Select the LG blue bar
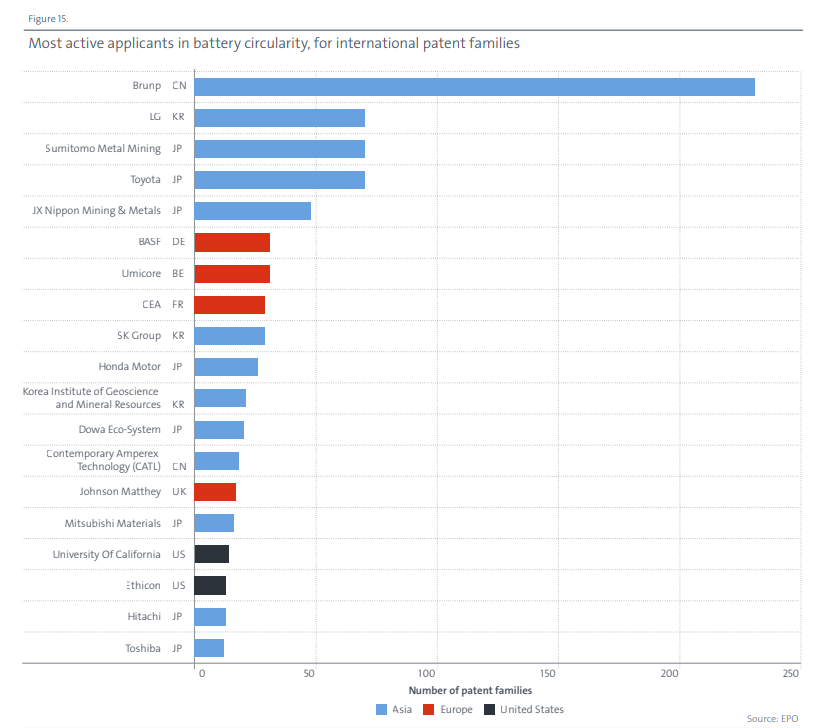 tap(280, 118)
